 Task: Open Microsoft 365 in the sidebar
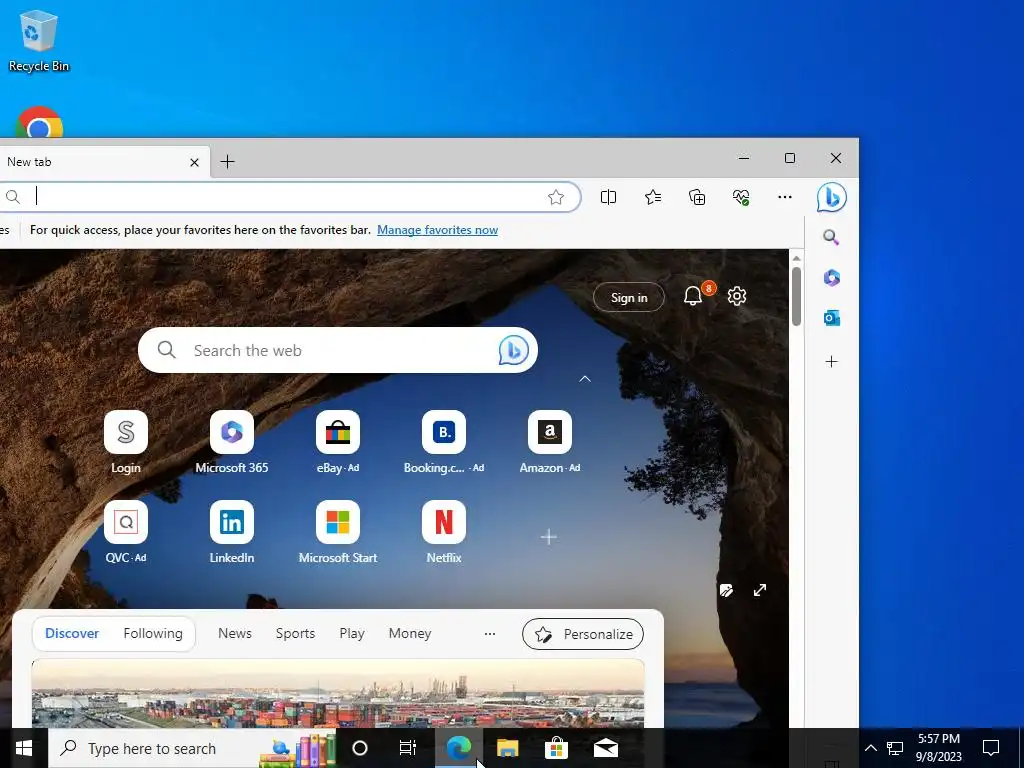831,278
